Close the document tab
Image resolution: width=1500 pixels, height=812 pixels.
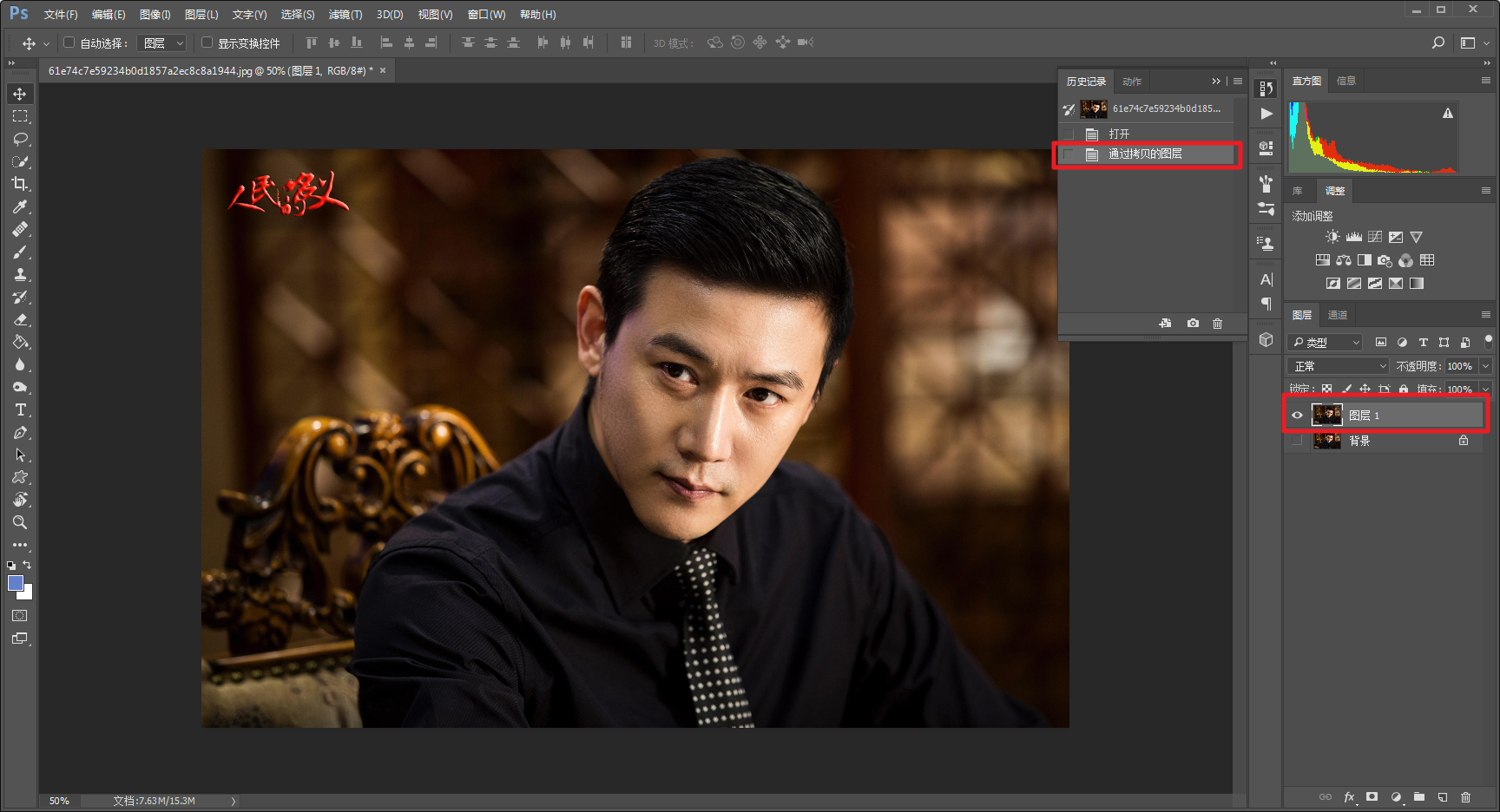coord(383,70)
